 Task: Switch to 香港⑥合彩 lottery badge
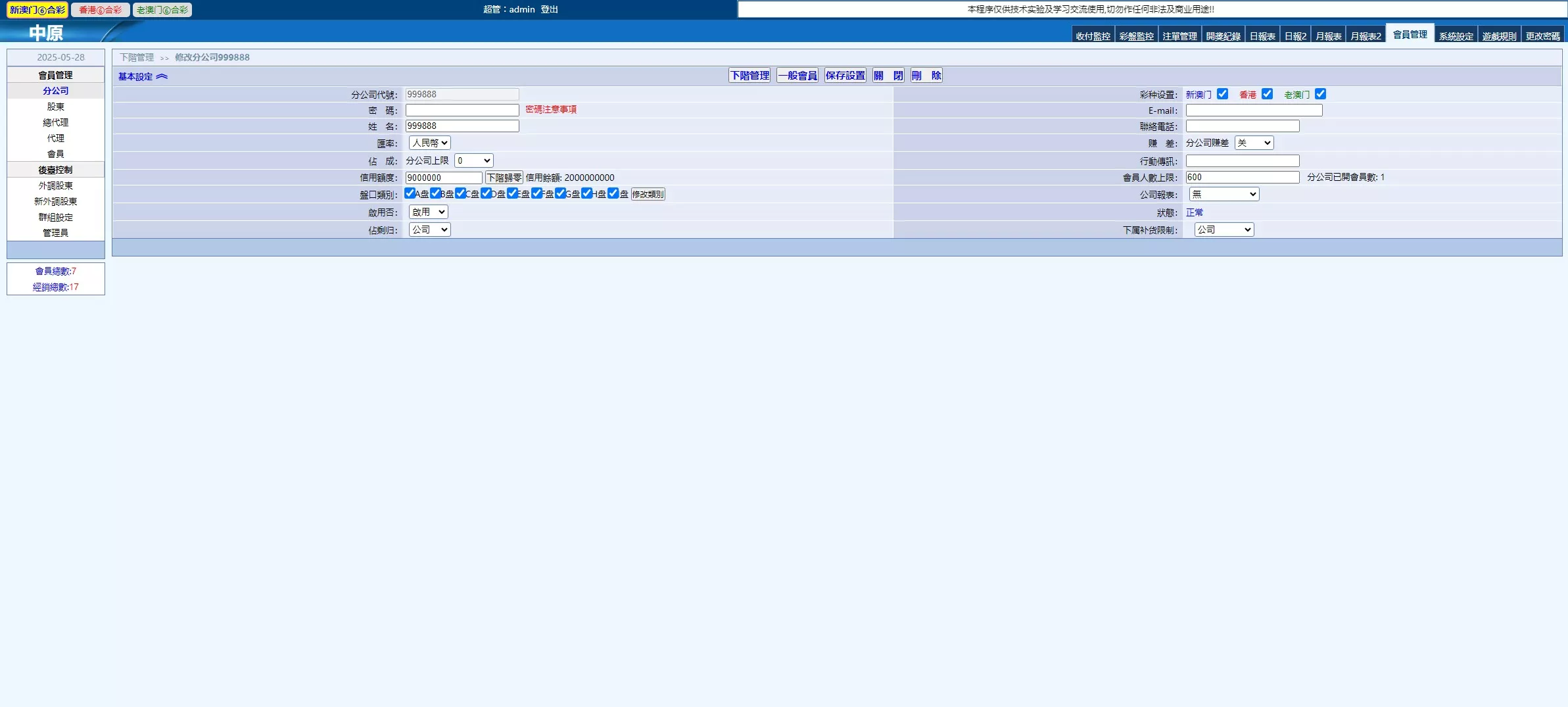pos(100,10)
